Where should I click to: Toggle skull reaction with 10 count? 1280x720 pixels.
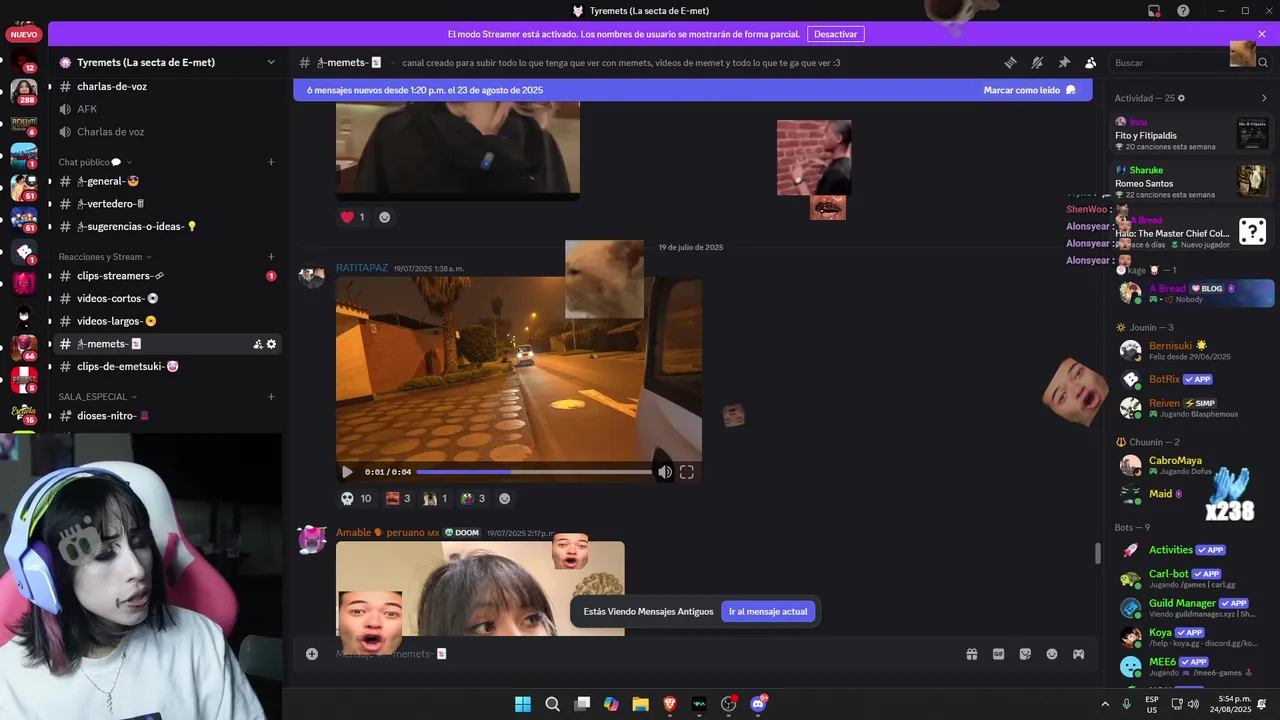pyautogui.click(x=356, y=498)
